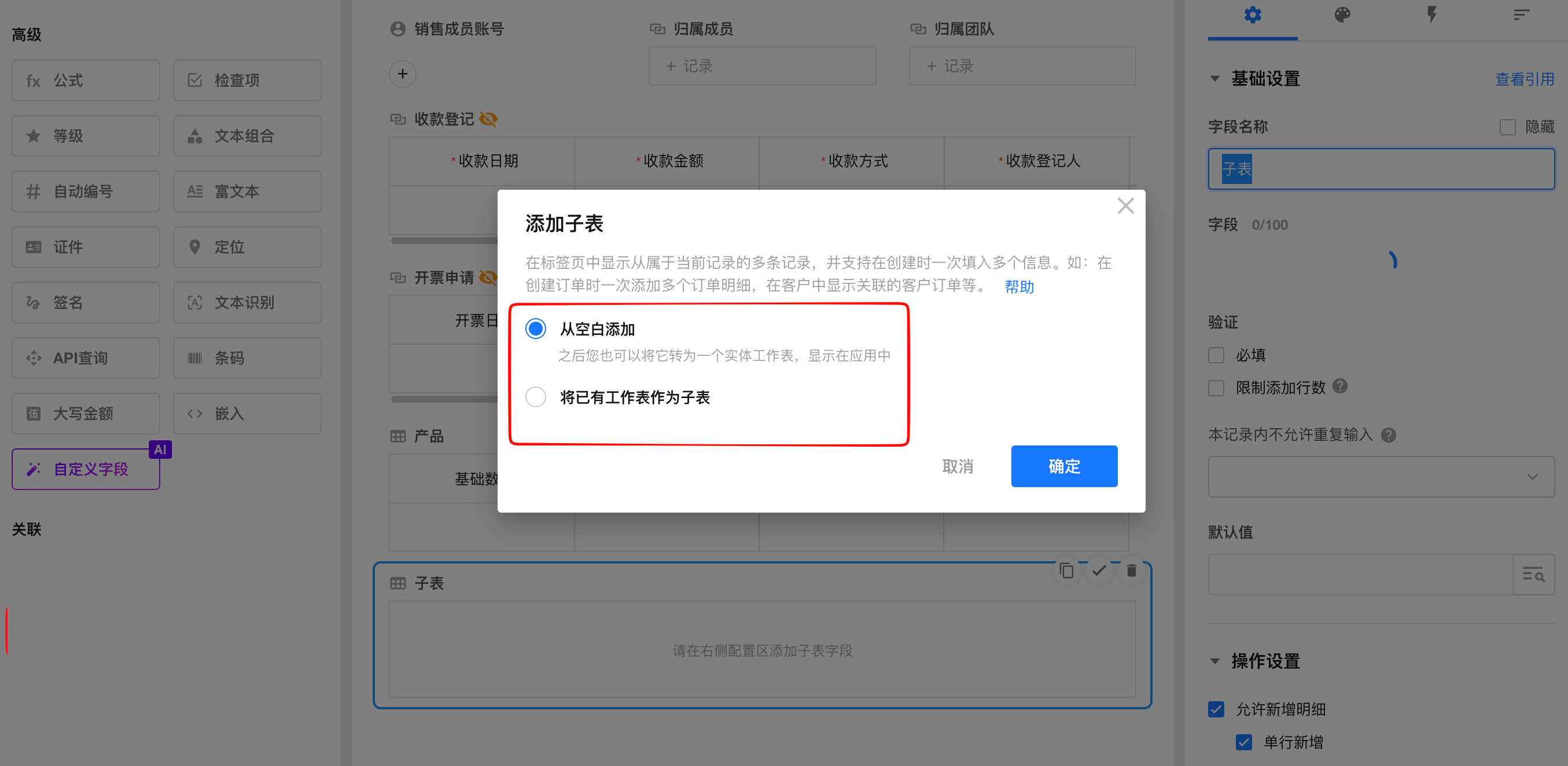Select the 从空白添加 radio option
Screen dimensions: 1568x766
(536, 329)
